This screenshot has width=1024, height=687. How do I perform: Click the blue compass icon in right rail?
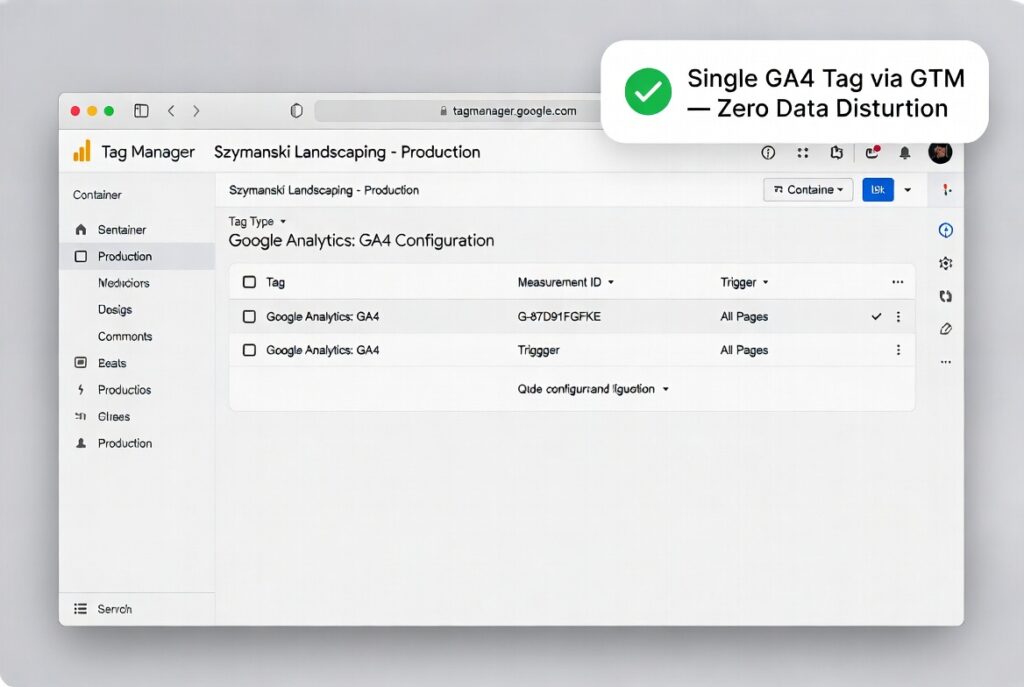[945, 230]
